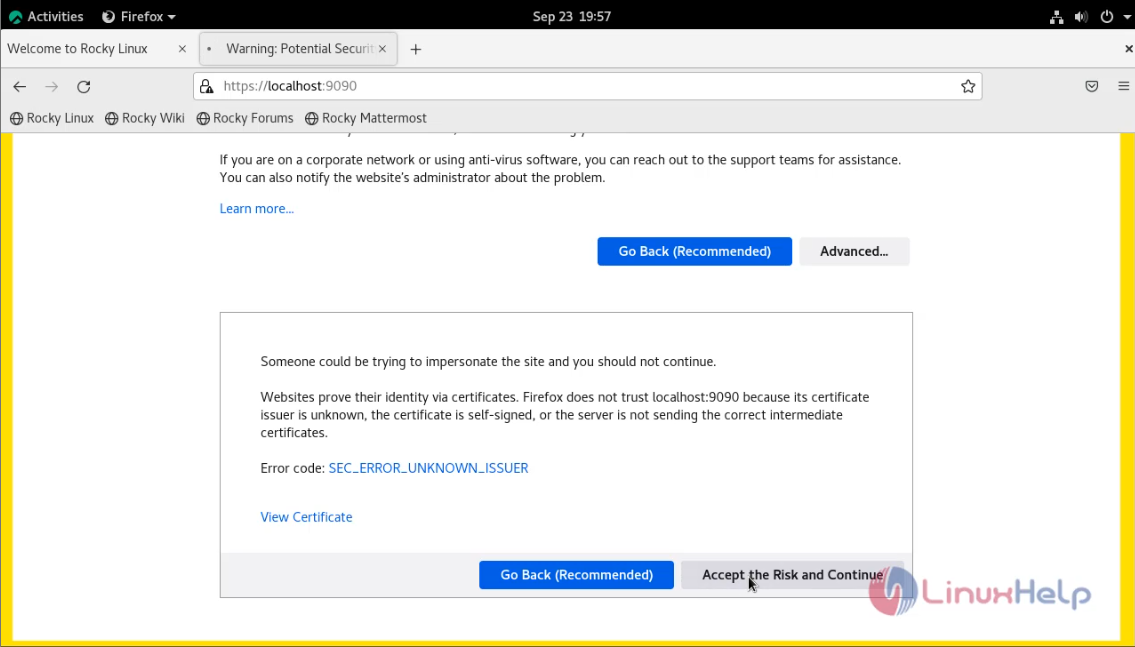Image resolution: width=1135 pixels, height=647 pixels.
Task: Click the "Error code:" label
Action: [x=292, y=468]
